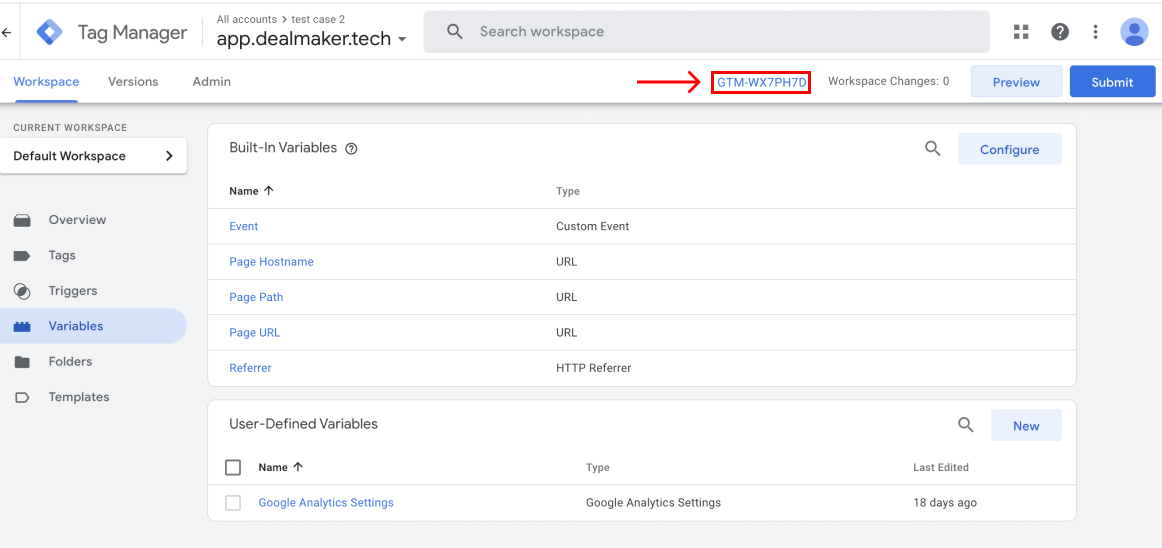Open the Event variable link
Image resolution: width=1162 pixels, height=548 pixels.
[244, 226]
